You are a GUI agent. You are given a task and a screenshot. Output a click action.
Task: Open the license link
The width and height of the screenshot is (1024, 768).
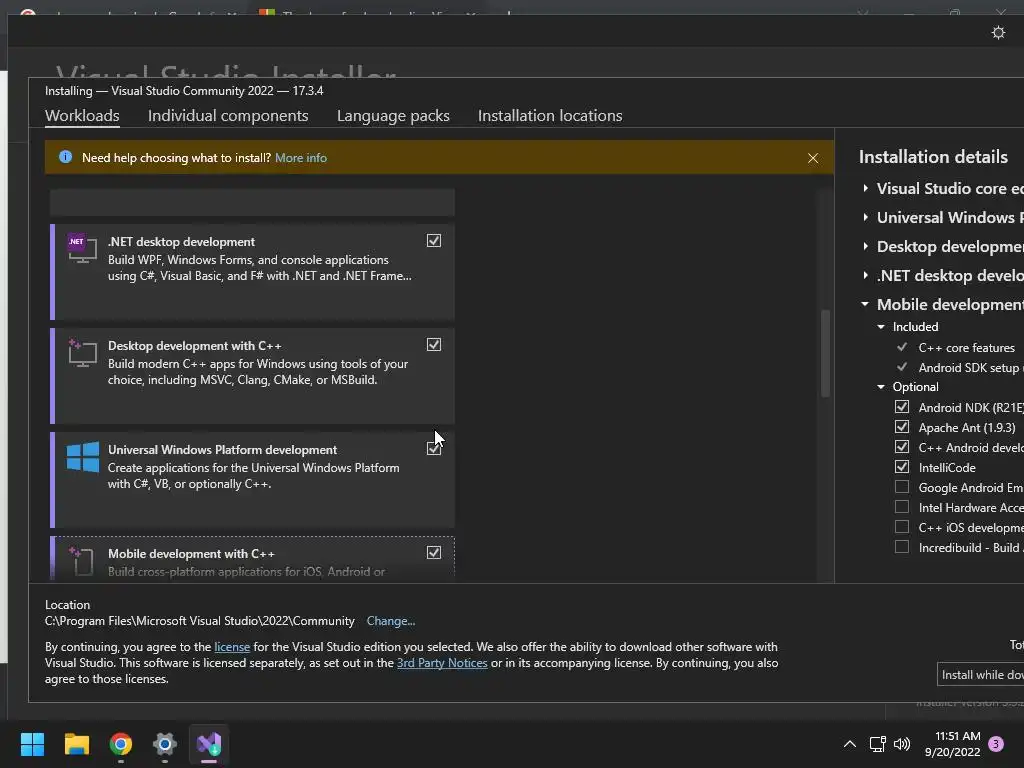[x=232, y=647]
